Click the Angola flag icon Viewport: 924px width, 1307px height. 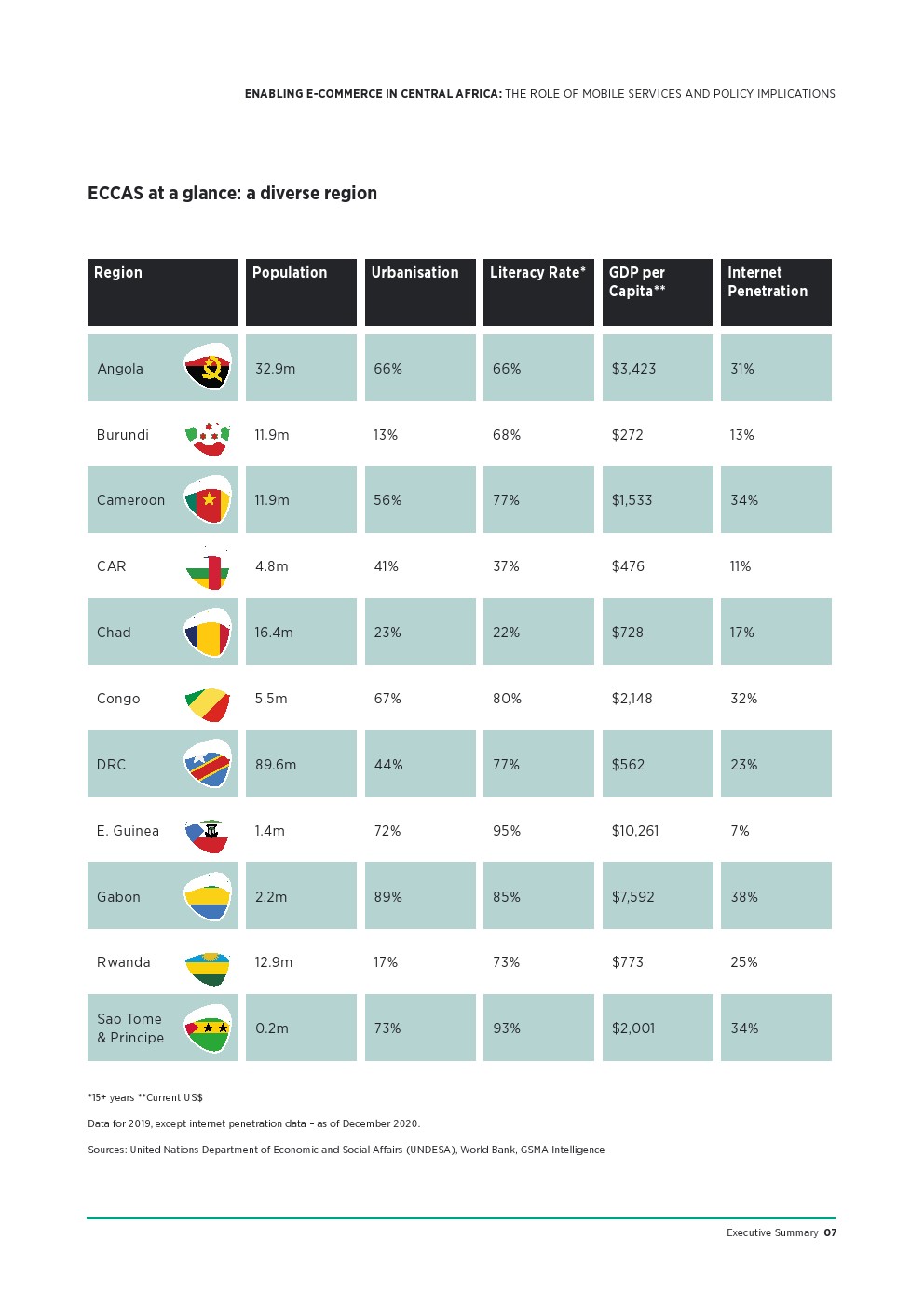207,367
